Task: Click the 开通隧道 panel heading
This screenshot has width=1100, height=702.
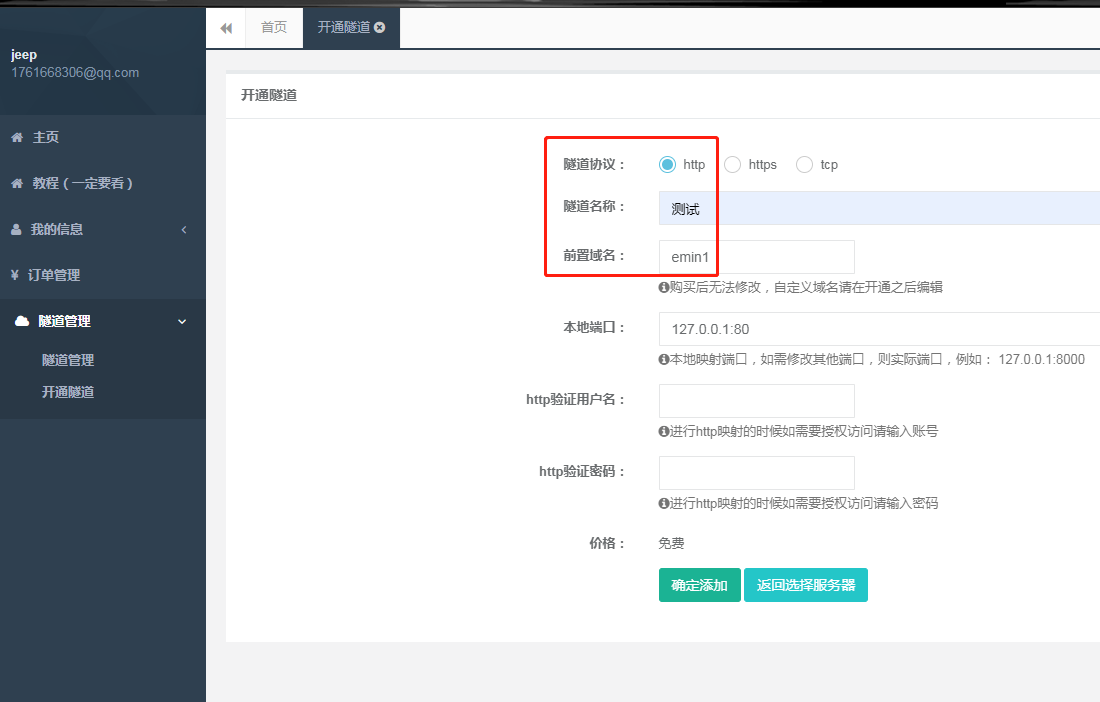Action: (269, 95)
